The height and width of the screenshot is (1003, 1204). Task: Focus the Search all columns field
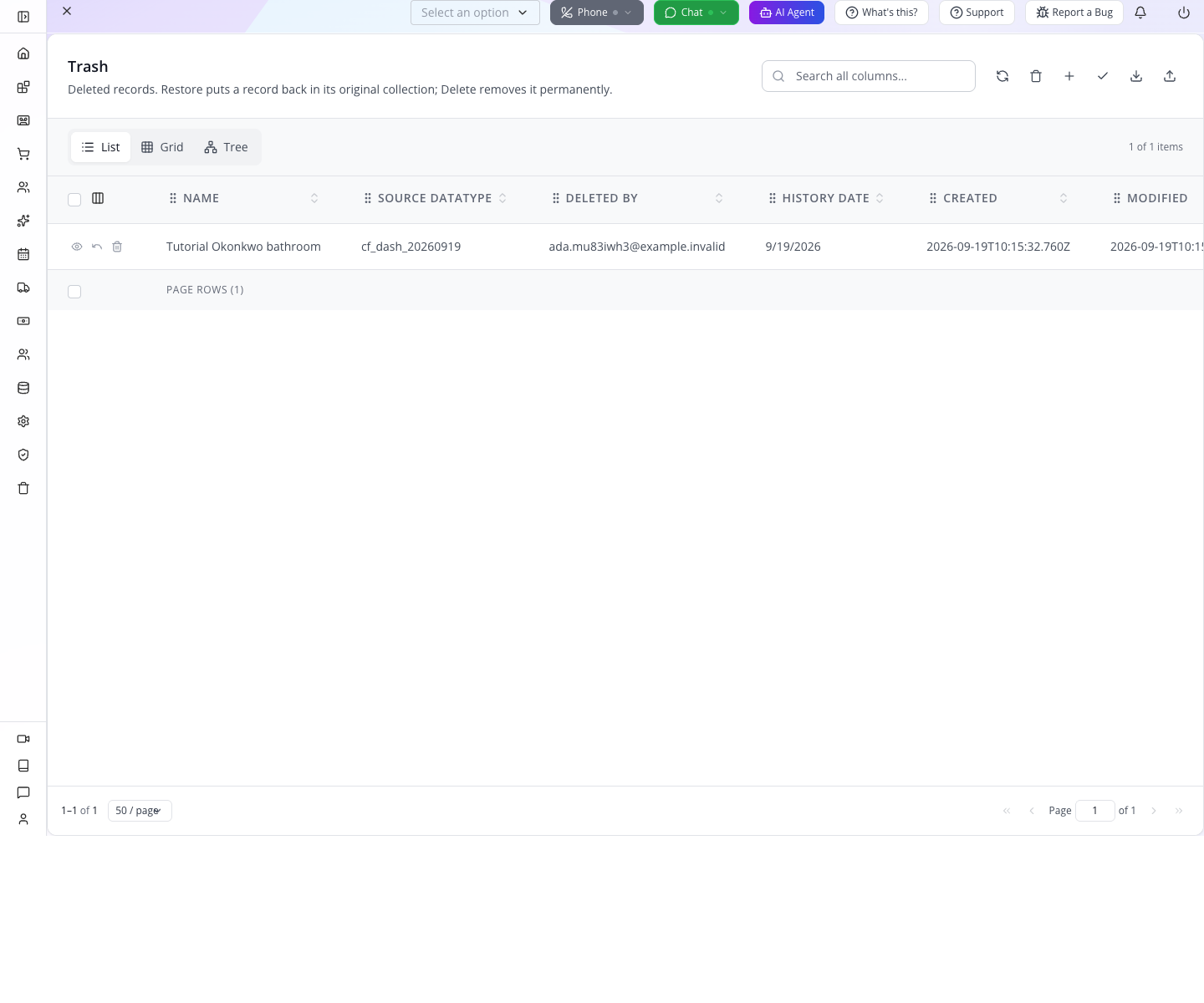869,76
